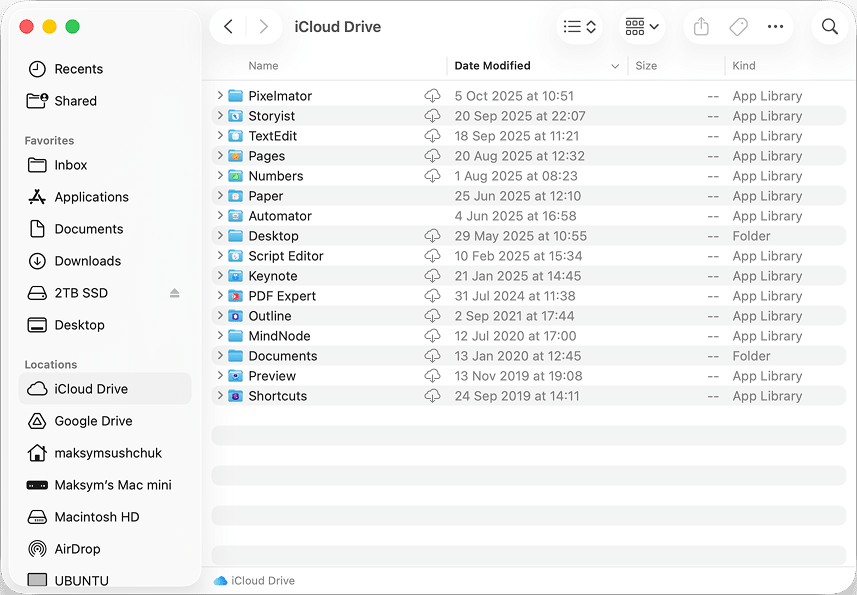857x595 pixels.
Task: Download Keynote using its cloud icon
Action: [433, 276]
